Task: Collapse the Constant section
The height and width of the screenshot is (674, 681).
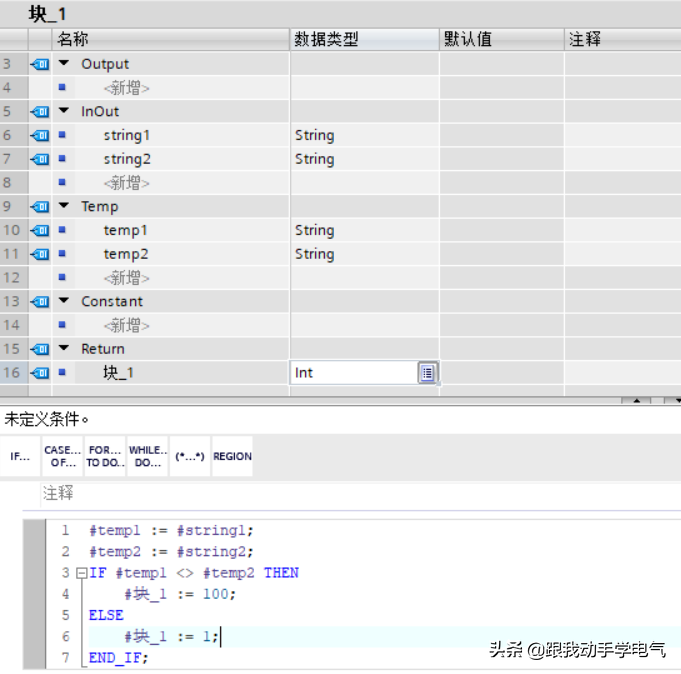Action: tap(64, 301)
